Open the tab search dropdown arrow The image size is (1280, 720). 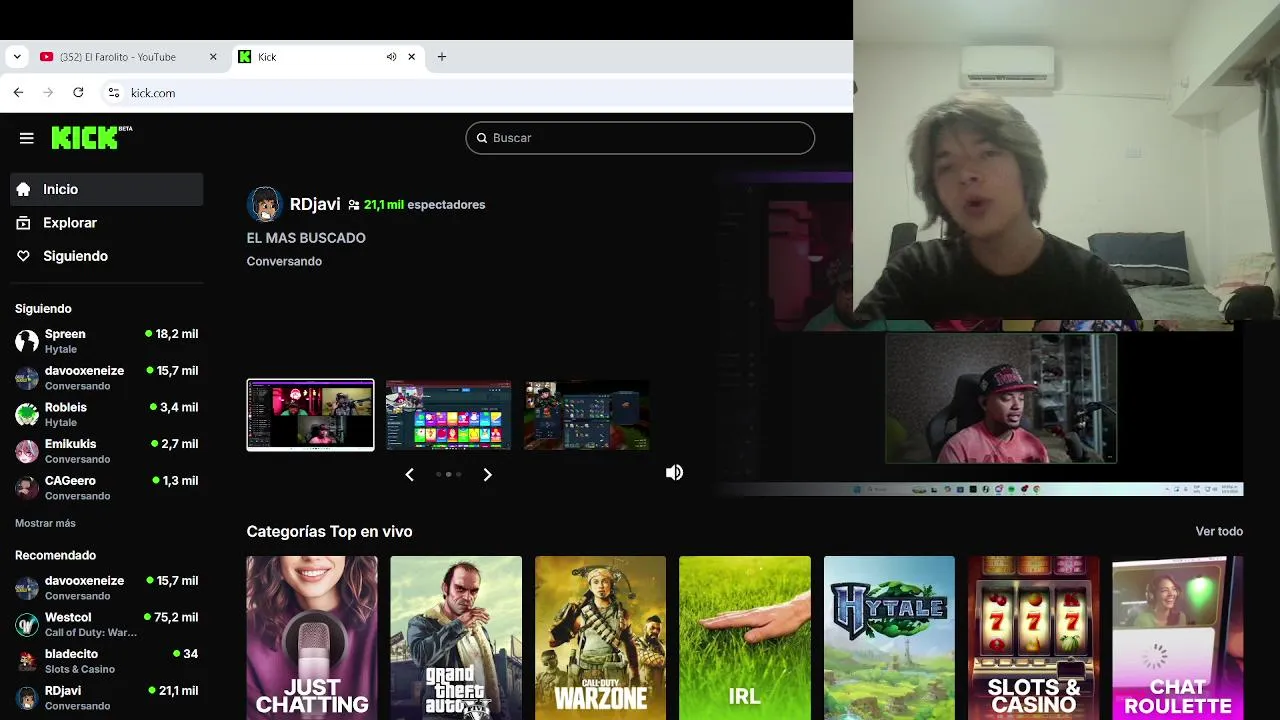coord(17,57)
